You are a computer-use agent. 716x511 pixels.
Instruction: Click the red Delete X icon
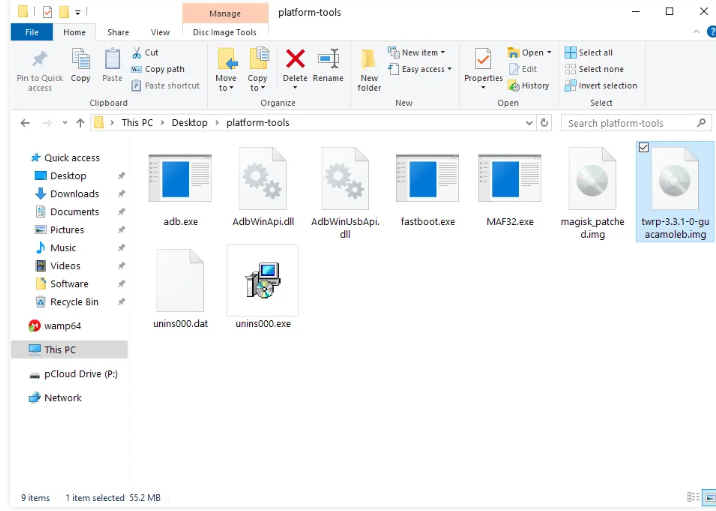click(295, 59)
